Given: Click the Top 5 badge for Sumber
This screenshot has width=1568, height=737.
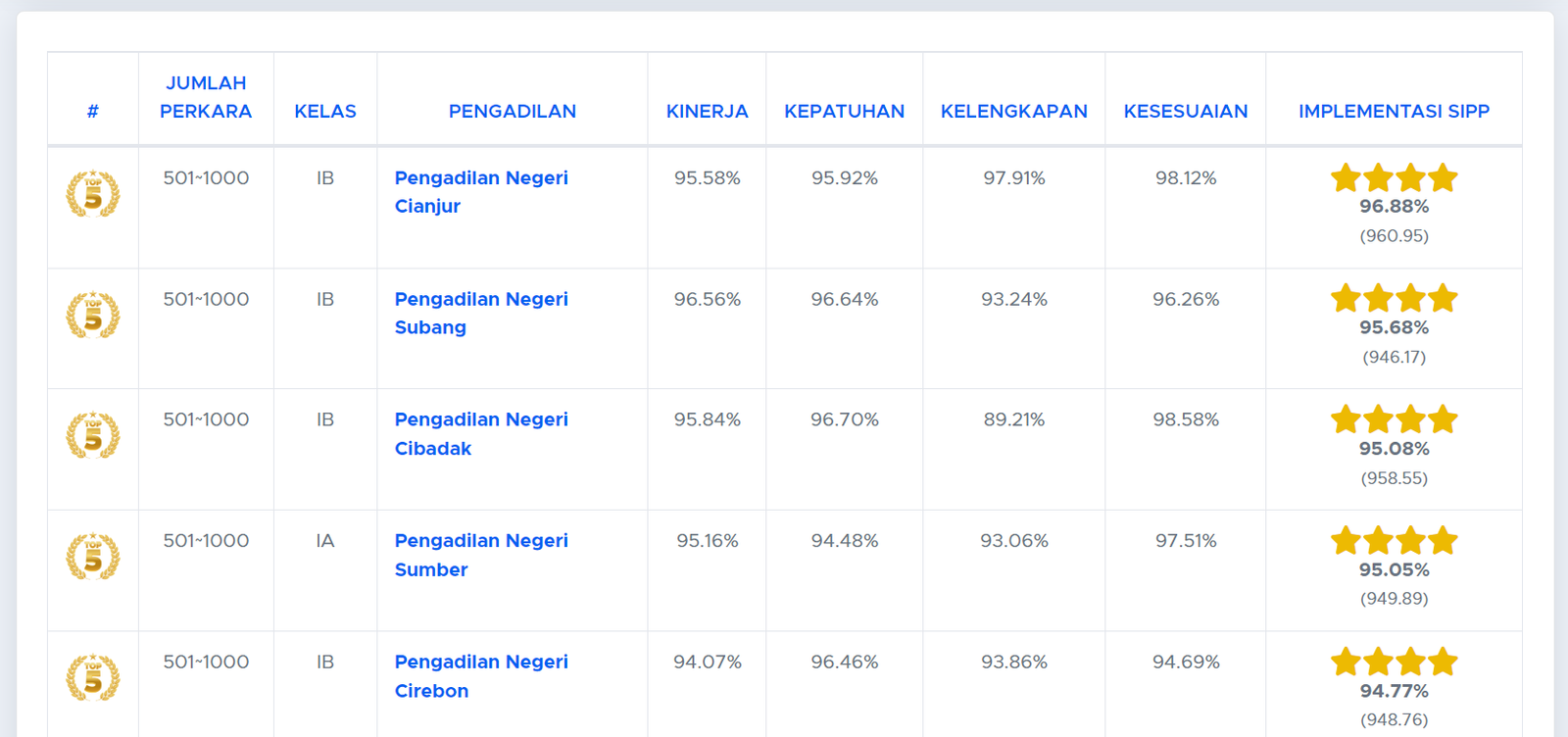Looking at the screenshot, I should [x=93, y=557].
